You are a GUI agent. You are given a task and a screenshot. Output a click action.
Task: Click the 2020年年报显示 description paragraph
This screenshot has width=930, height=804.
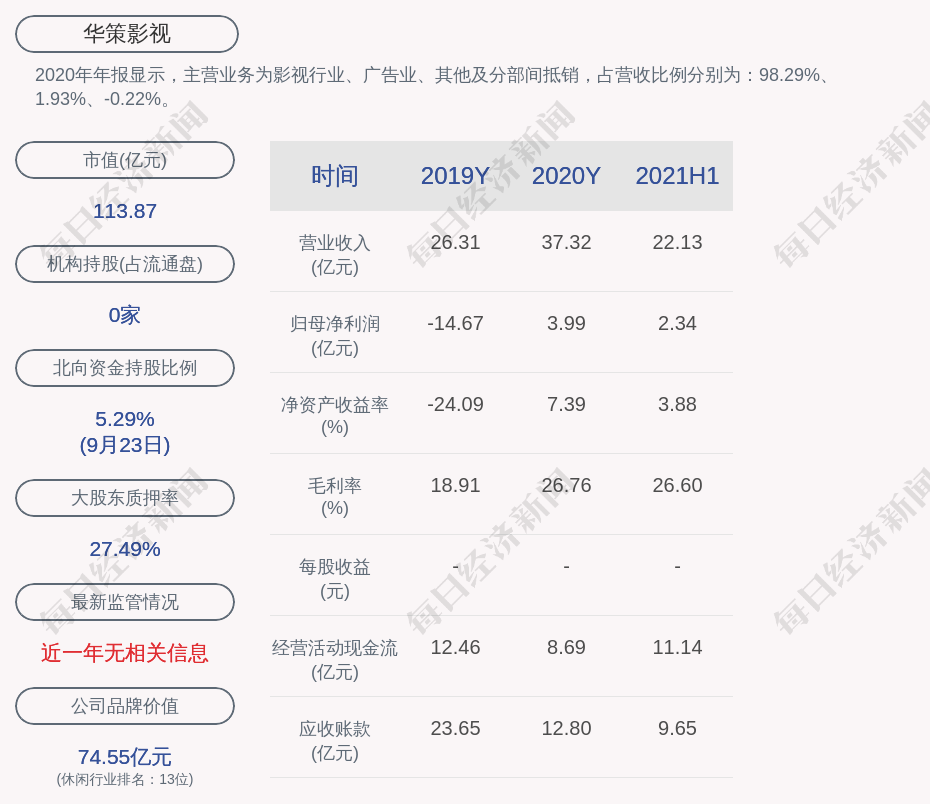(x=434, y=87)
